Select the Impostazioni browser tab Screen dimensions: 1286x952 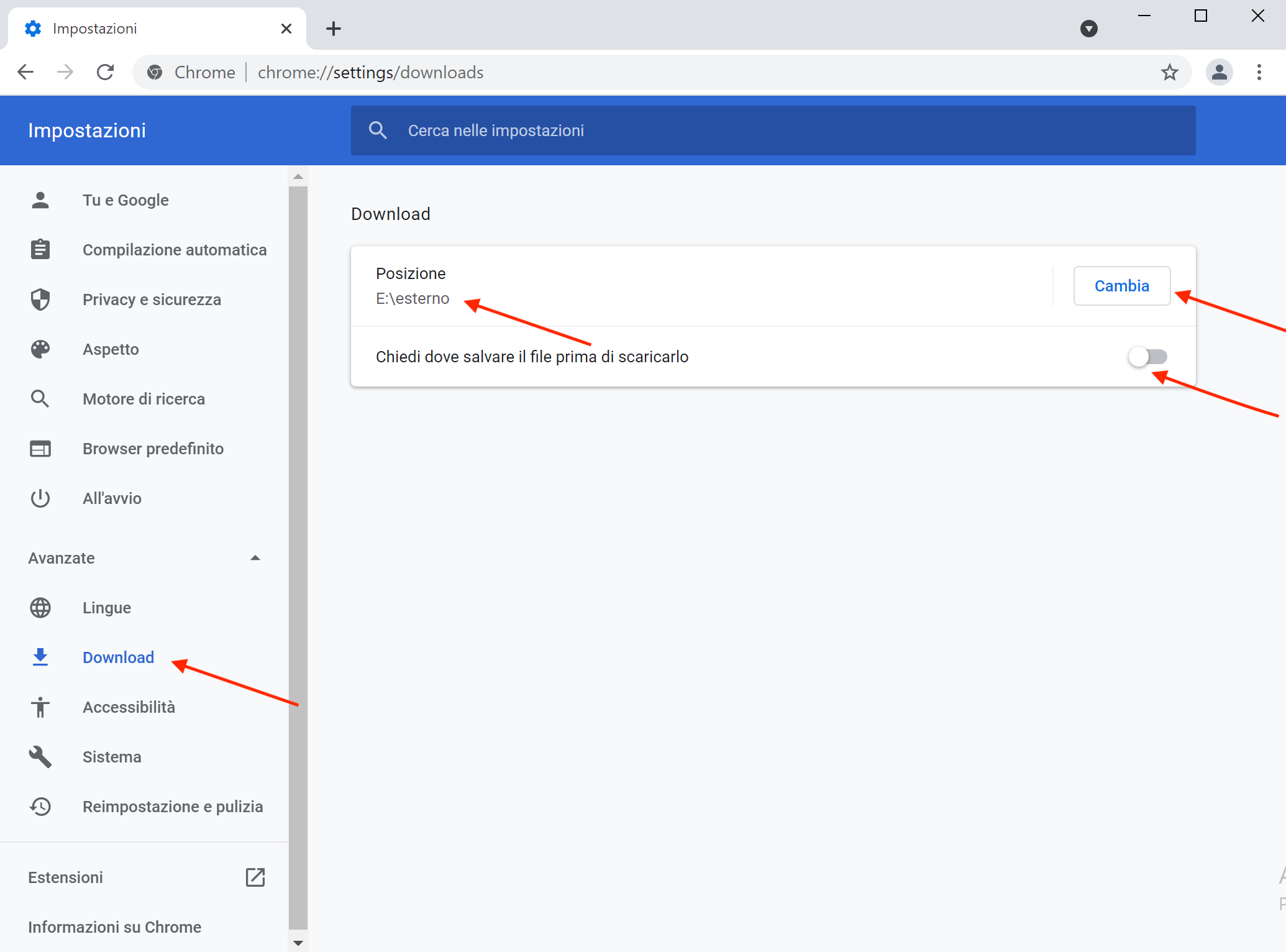pos(157,29)
